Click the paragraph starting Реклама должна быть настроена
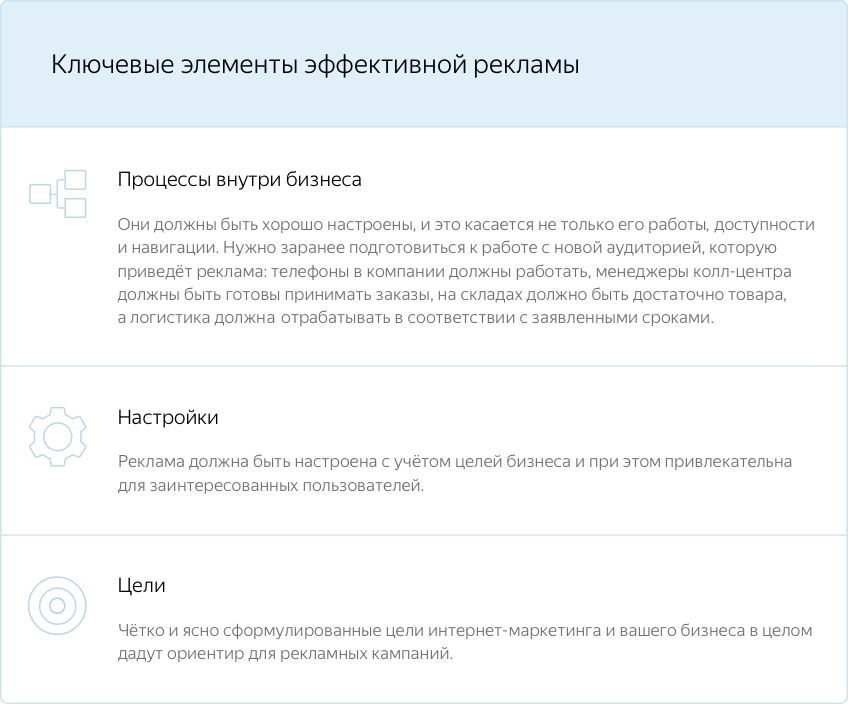This screenshot has height=704, width=848. 455,473
